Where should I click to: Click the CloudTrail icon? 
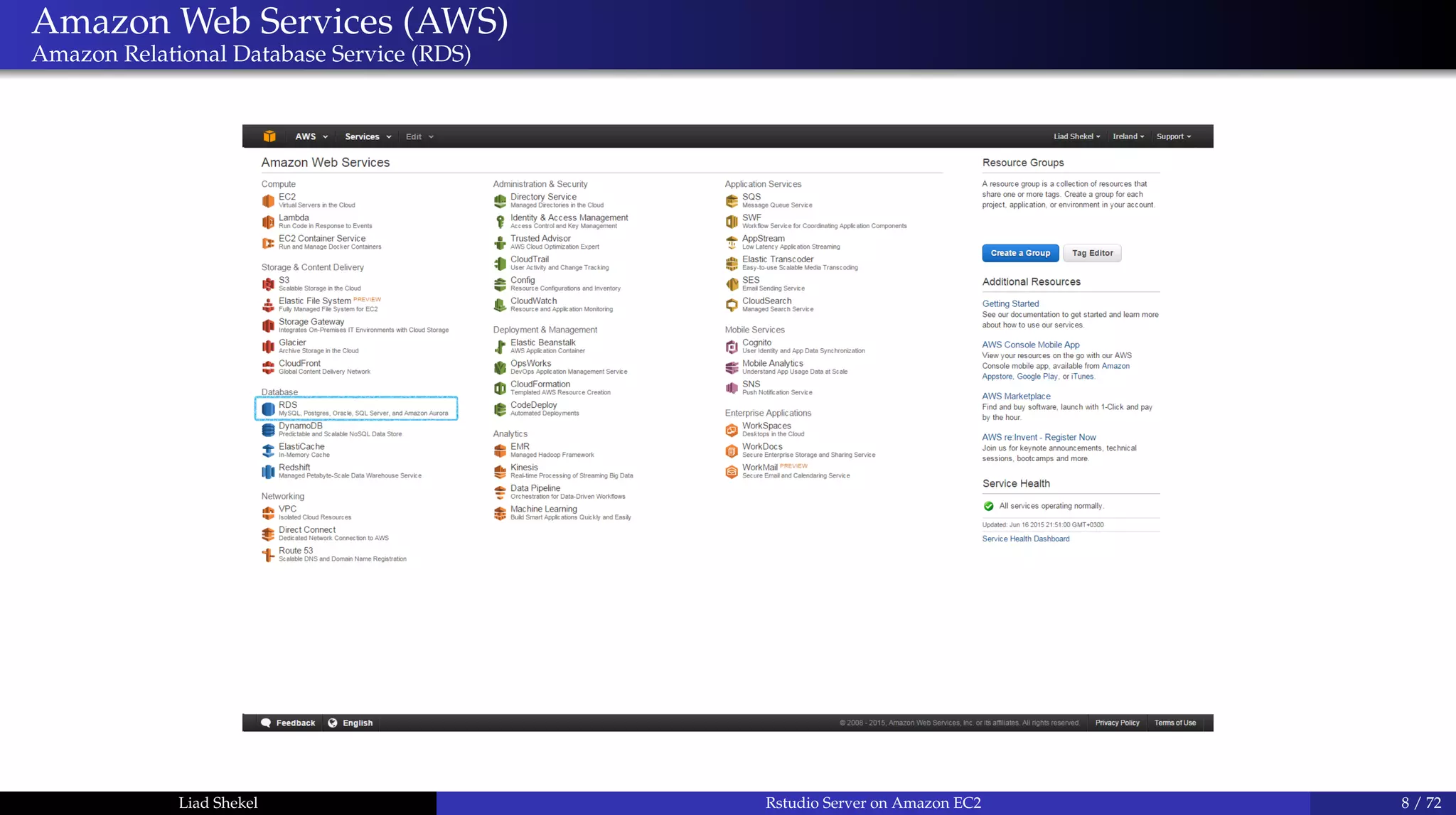point(500,264)
